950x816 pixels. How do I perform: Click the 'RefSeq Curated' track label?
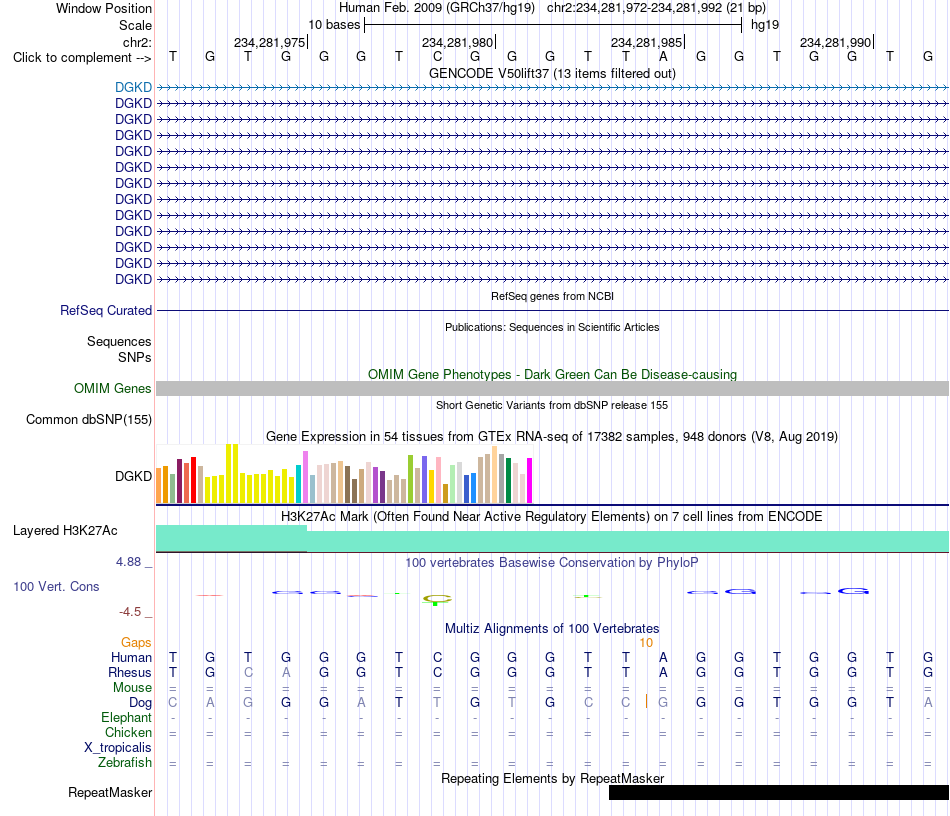pyautogui.click(x=105, y=310)
